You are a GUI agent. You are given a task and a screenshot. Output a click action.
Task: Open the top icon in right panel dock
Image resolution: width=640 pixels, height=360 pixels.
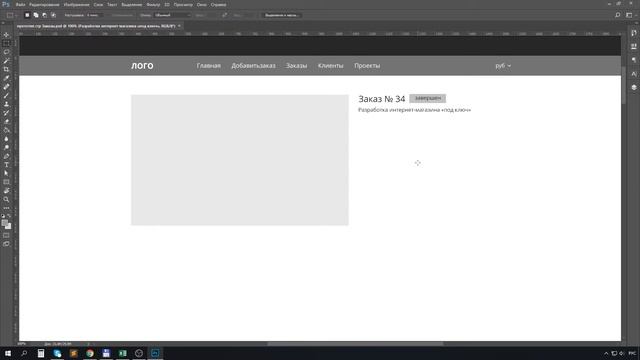tap(634, 33)
